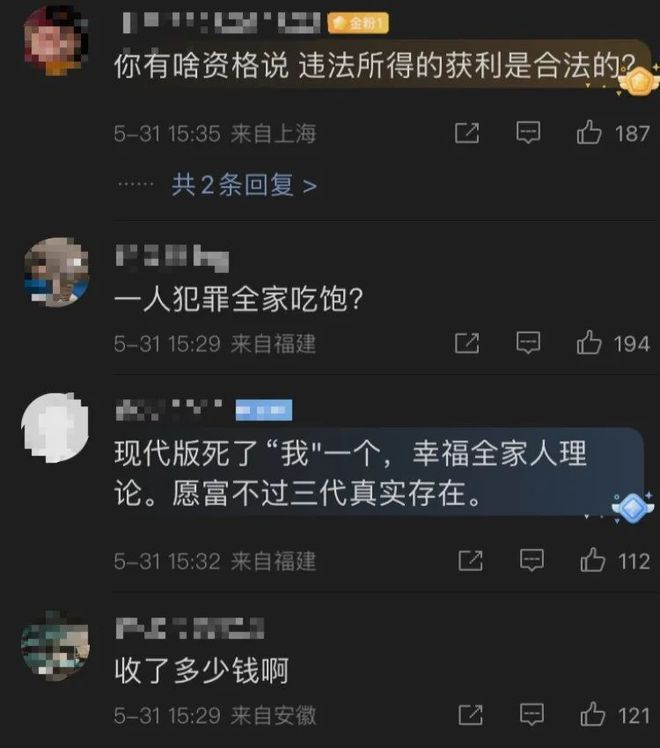Open the white avatar of third commenter
660x748 pixels.
point(55,427)
